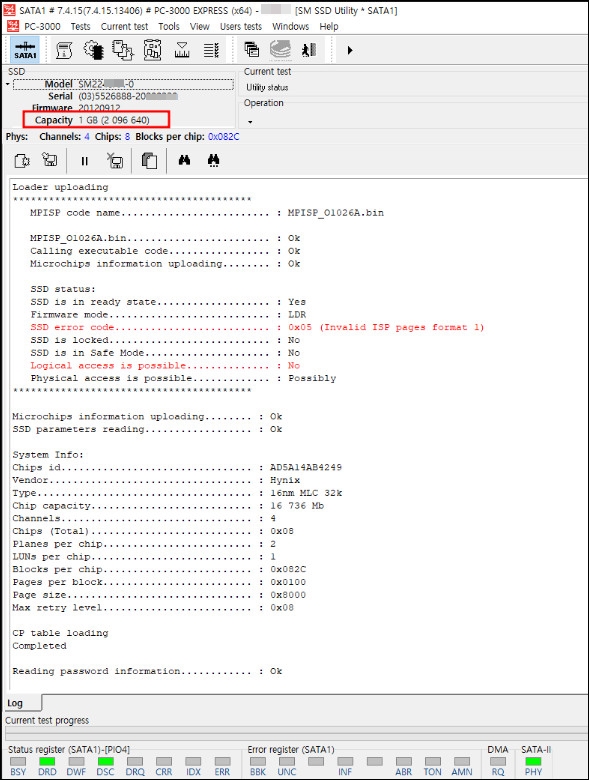Open the scroll document icon in toolbar

click(x=64, y=50)
